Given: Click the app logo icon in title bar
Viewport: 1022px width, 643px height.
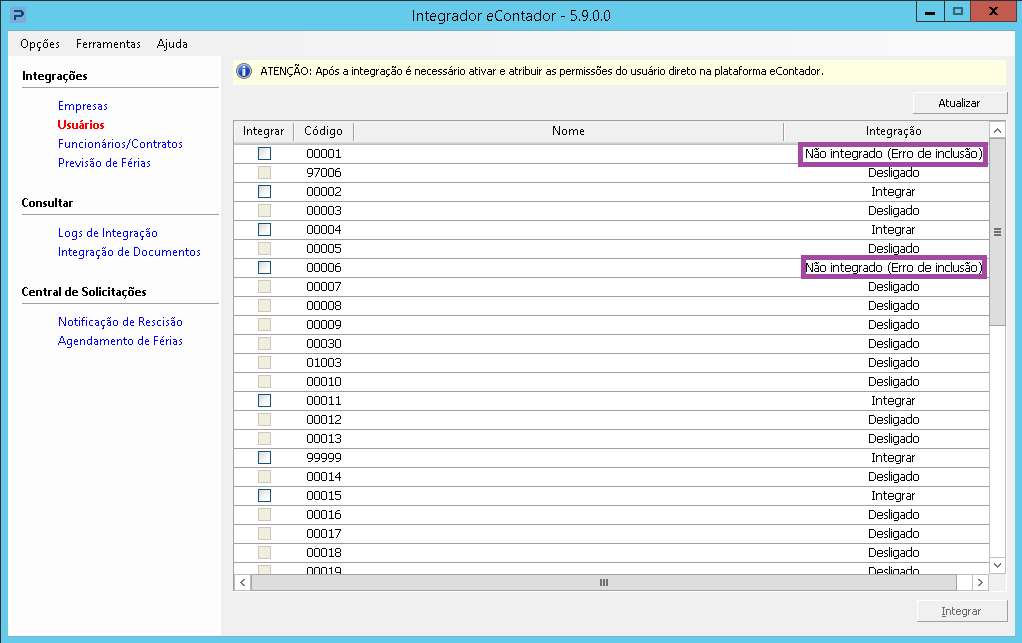Looking at the screenshot, I should (18, 14).
